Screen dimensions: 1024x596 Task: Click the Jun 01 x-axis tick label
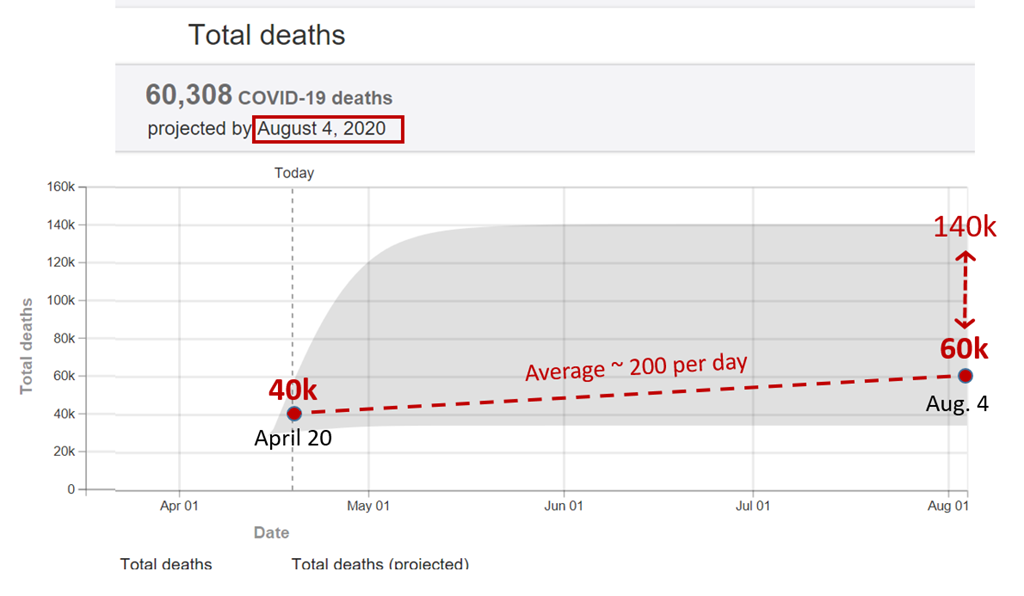pyautogui.click(x=564, y=506)
